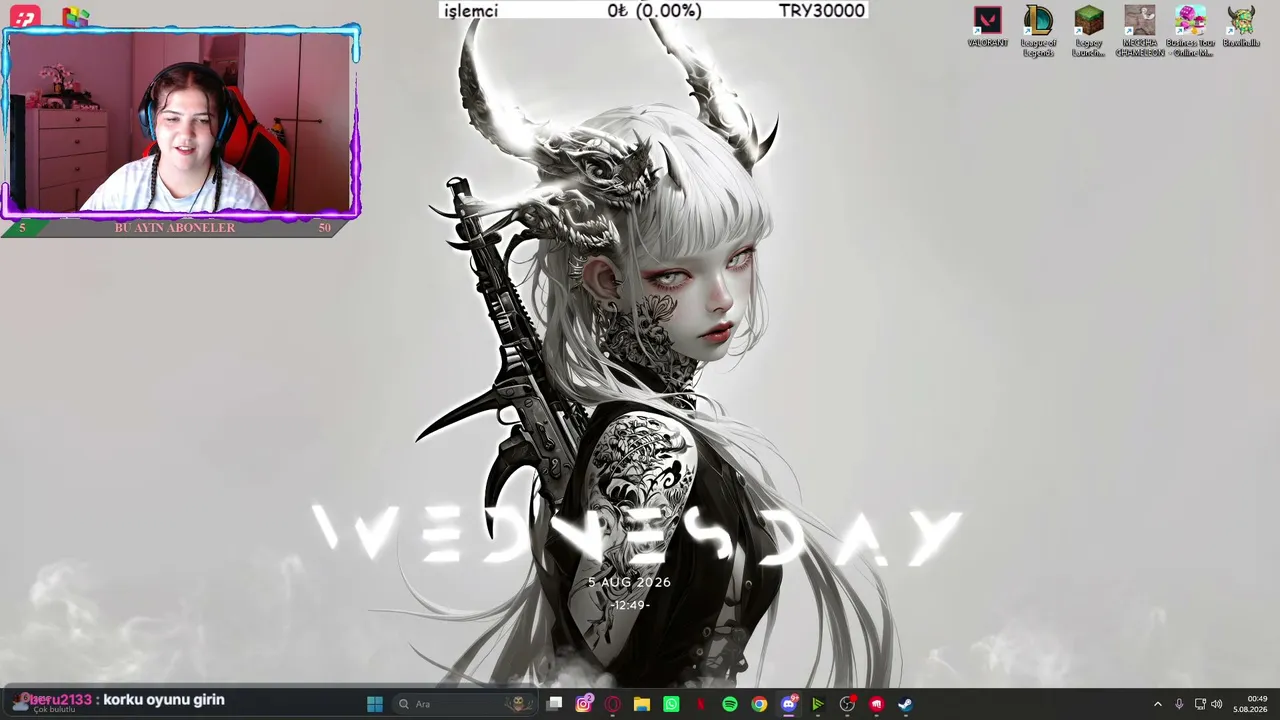
Task: Expand the hidden system tray icons chevron
Action: 1158,704
